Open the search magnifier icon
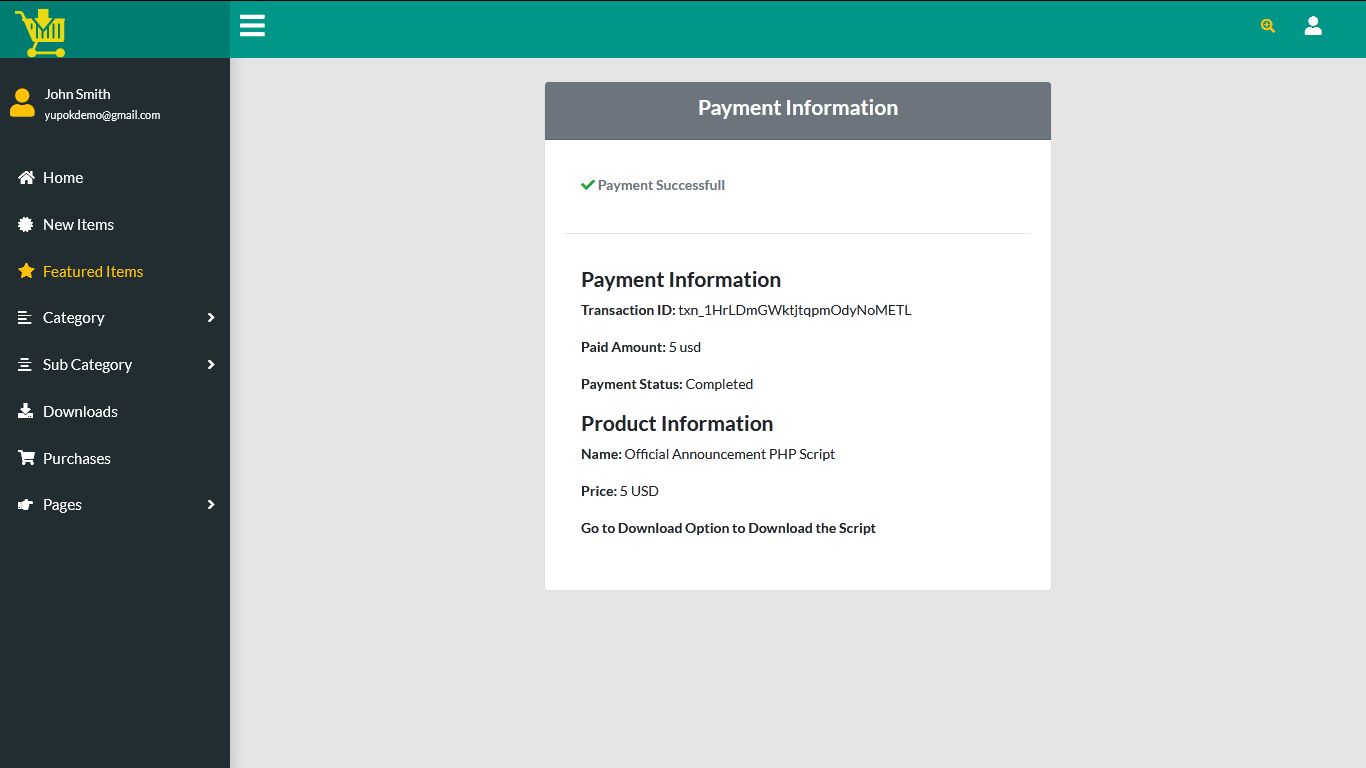This screenshot has height=768, width=1366. 1268,26
